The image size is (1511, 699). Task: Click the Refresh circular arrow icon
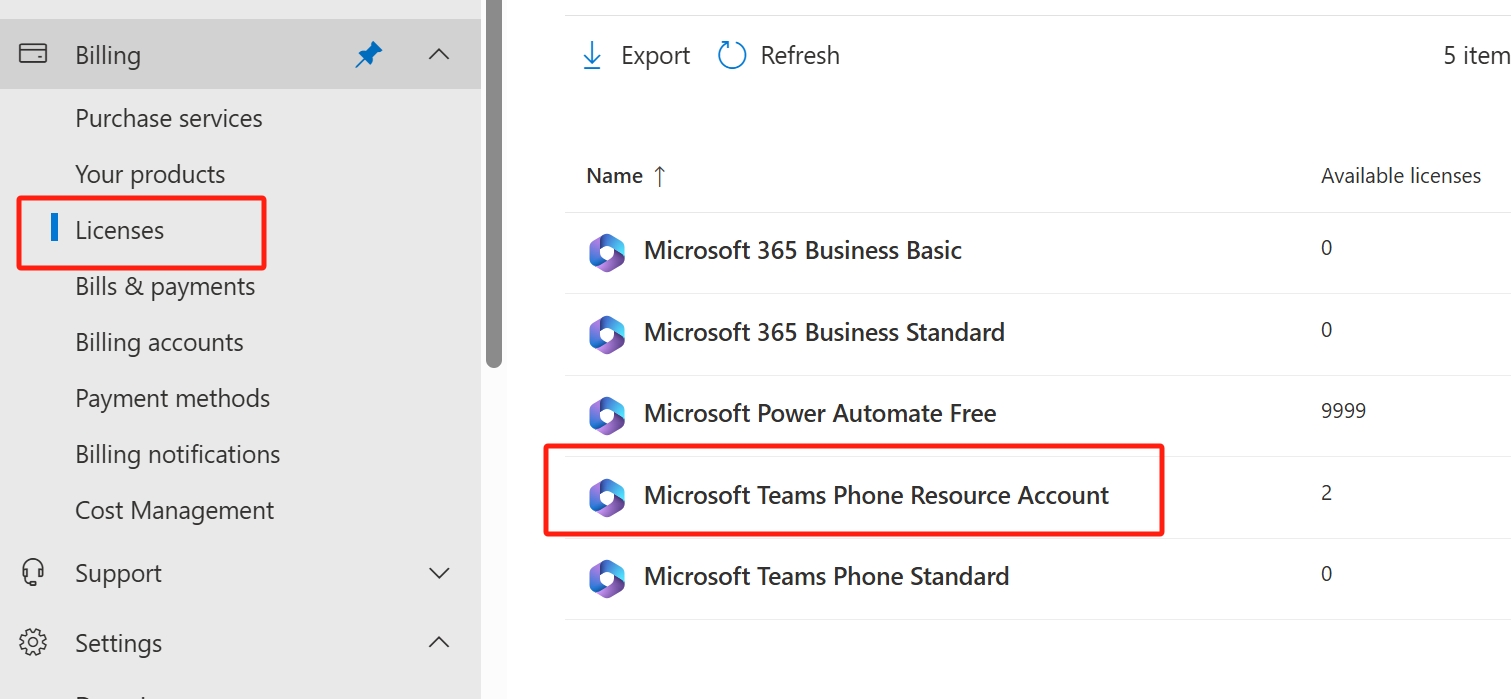point(732,55)
